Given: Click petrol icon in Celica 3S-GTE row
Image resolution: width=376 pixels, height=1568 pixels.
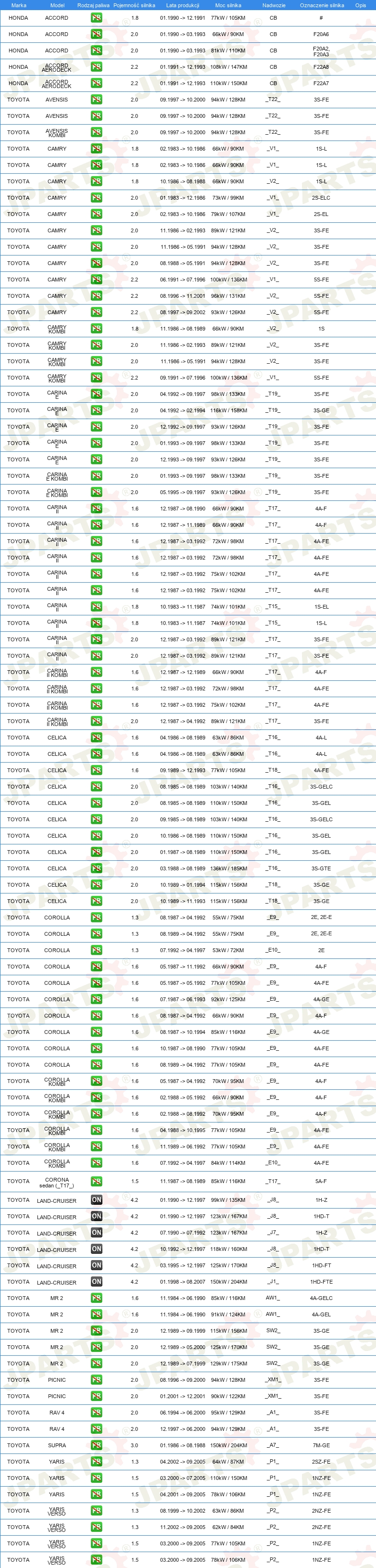Looking at the screenshot, I should click(x=96, y=868).
